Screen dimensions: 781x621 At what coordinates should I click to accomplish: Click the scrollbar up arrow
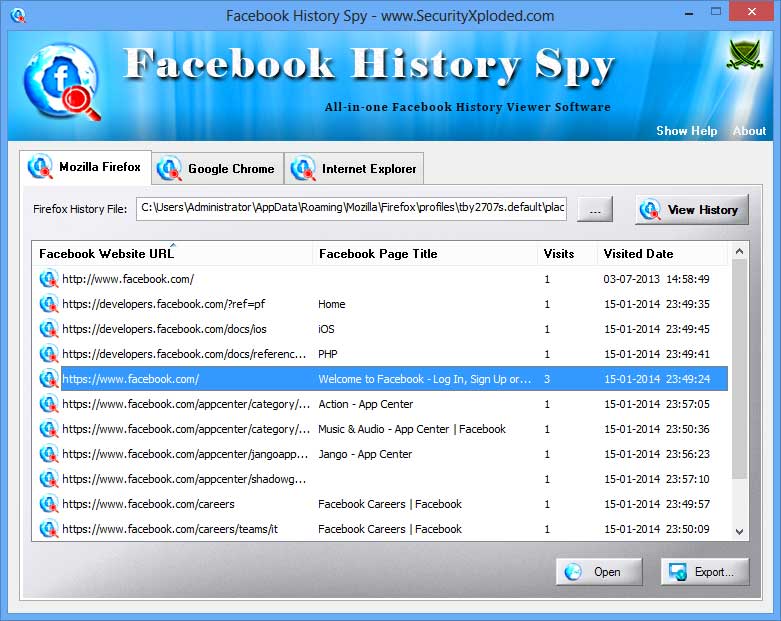tap(740, 251)
